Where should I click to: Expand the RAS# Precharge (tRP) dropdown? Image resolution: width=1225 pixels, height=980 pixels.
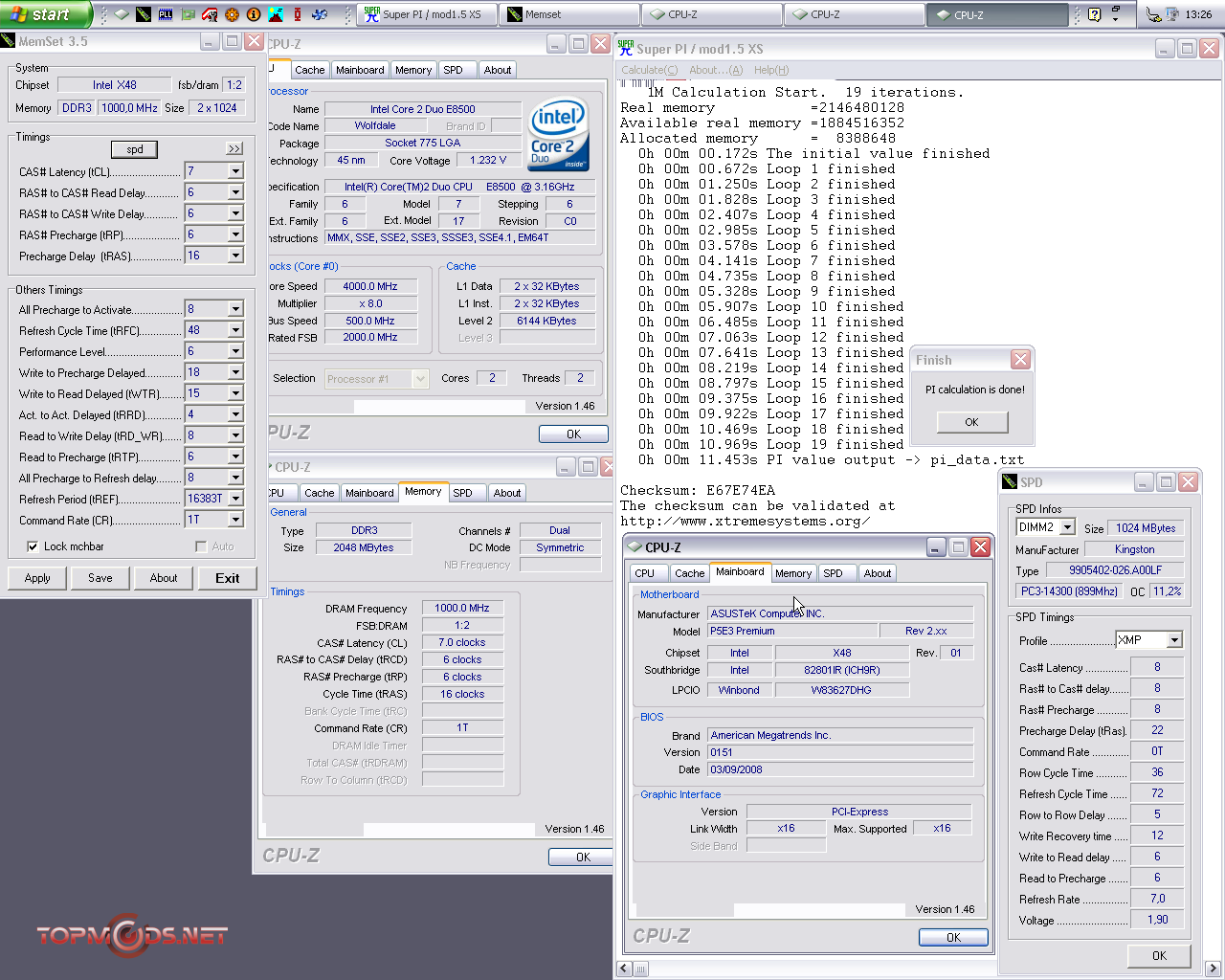point(235,234)
